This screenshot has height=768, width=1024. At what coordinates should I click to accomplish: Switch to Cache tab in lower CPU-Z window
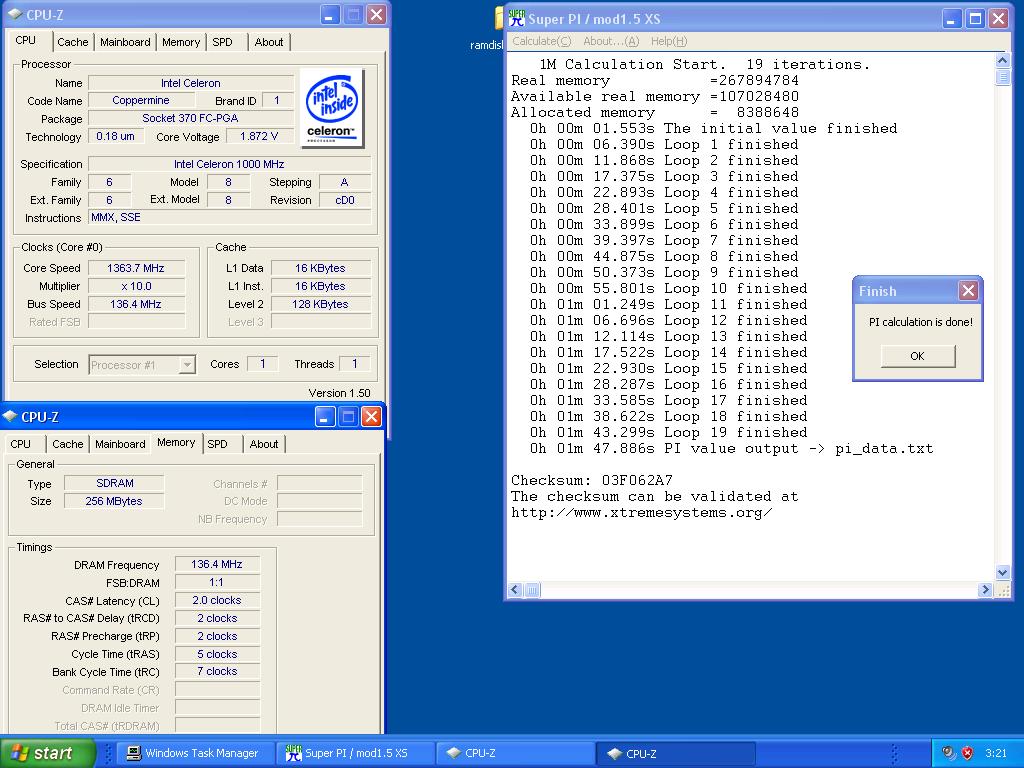coord(67,444)
